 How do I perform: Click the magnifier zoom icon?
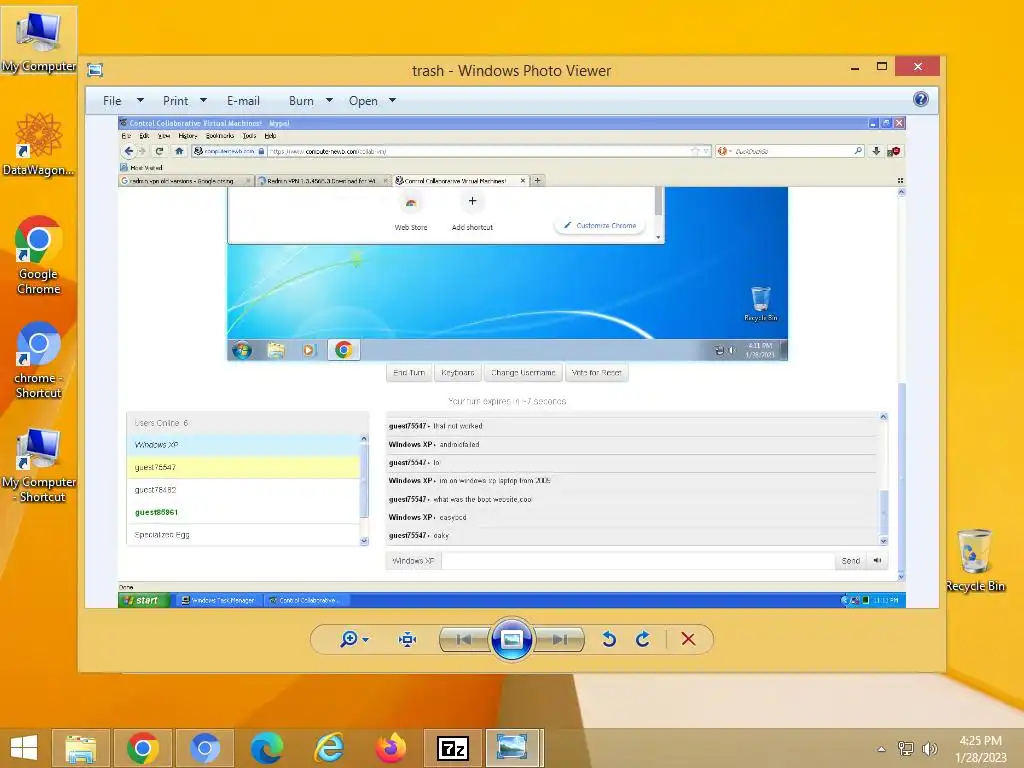tap(349, 639)
